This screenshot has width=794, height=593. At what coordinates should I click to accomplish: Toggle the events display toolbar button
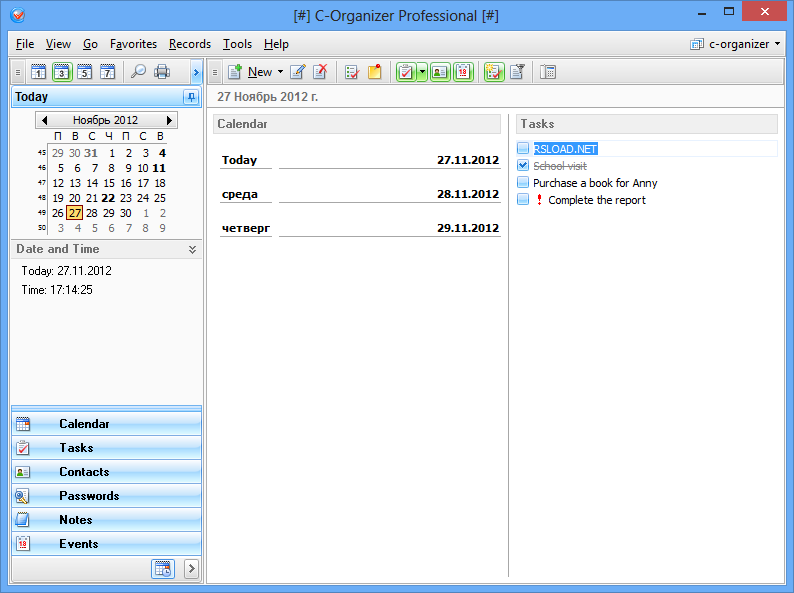tap(463, 72)
